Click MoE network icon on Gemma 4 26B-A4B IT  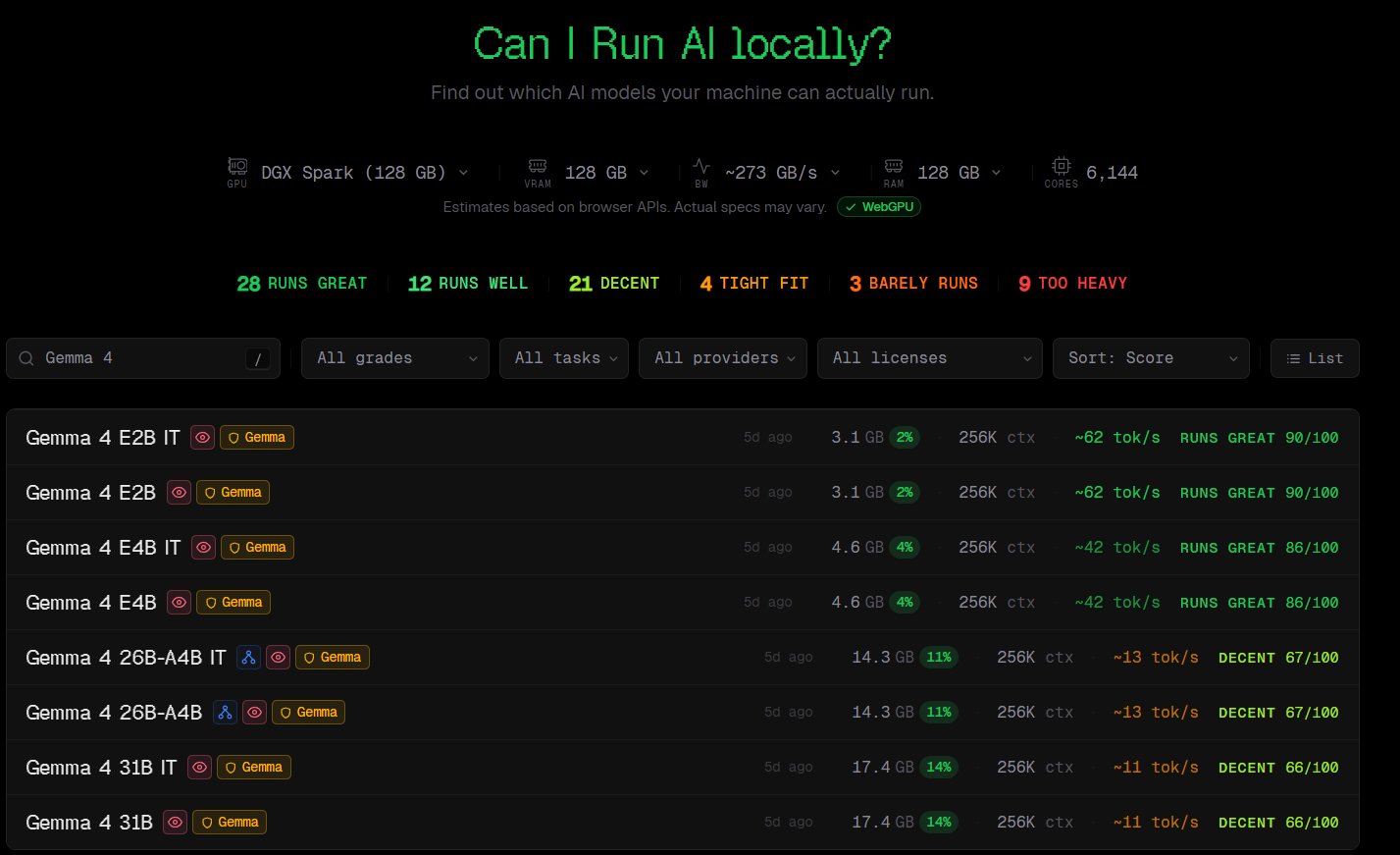249,658
